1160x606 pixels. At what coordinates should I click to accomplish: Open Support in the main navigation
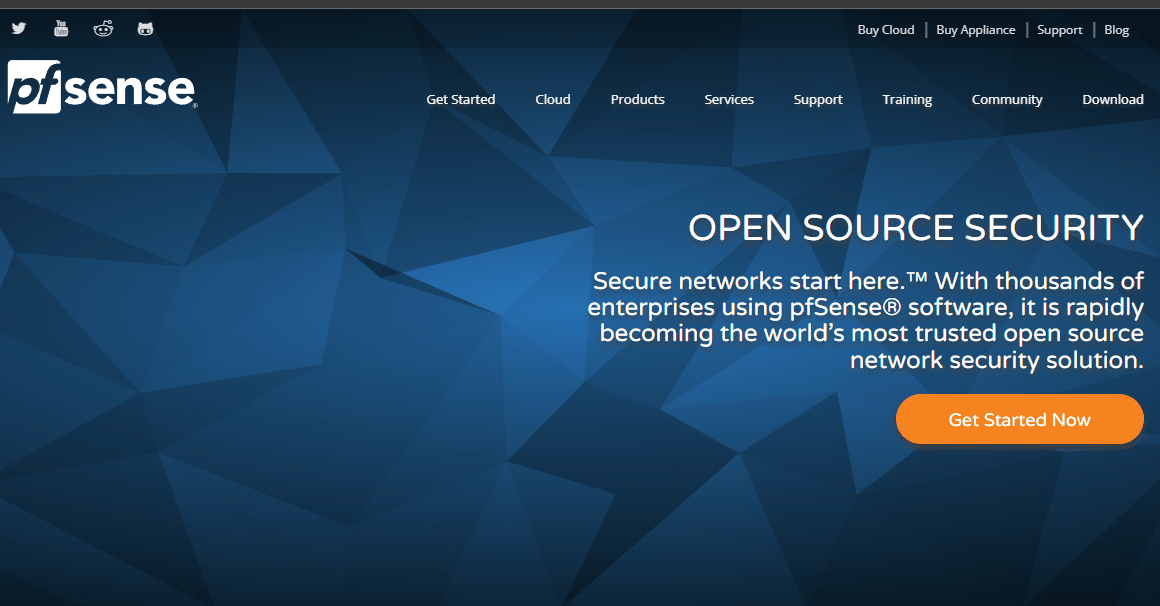[x=817, y=99]
